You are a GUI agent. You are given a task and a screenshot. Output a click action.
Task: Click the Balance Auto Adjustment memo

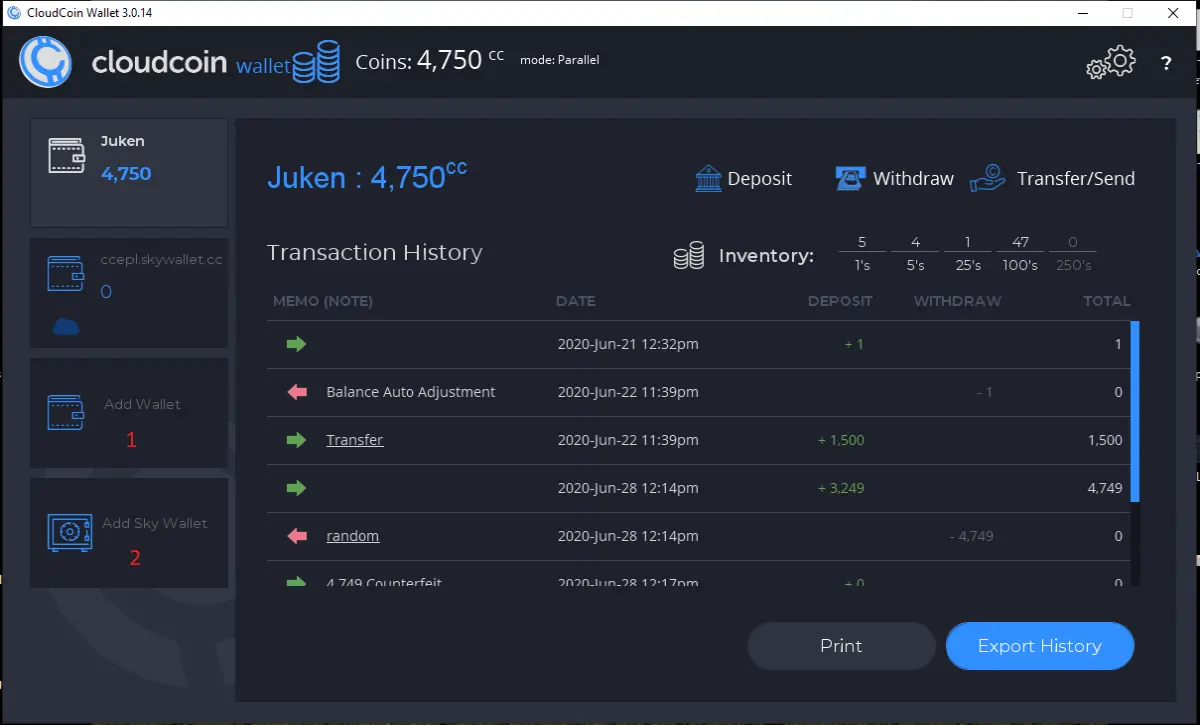[411, 392]
